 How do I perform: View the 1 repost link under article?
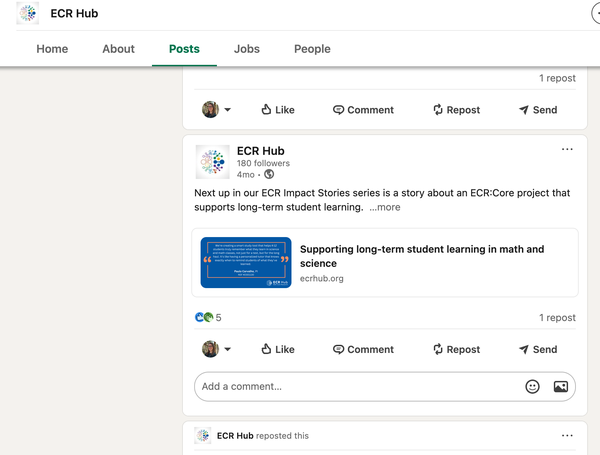(x=557, y=318)
